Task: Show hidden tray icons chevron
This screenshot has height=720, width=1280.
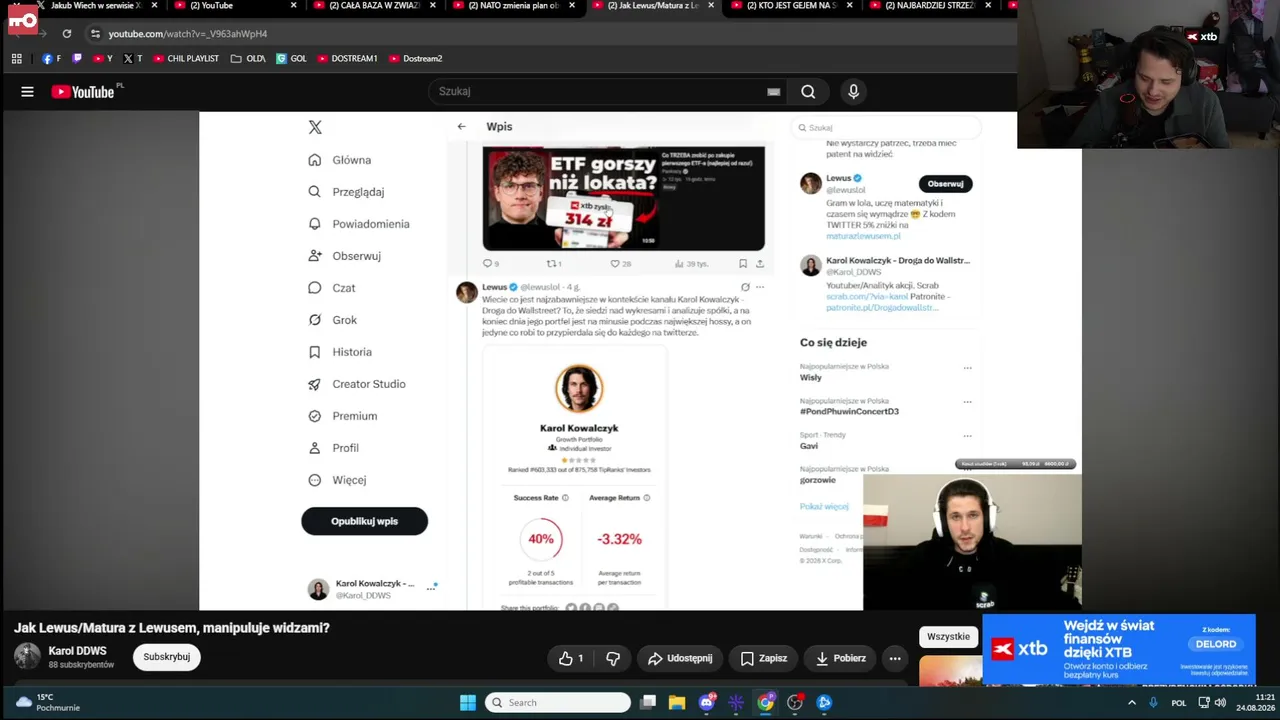Action: click(x=1132, y=703)
